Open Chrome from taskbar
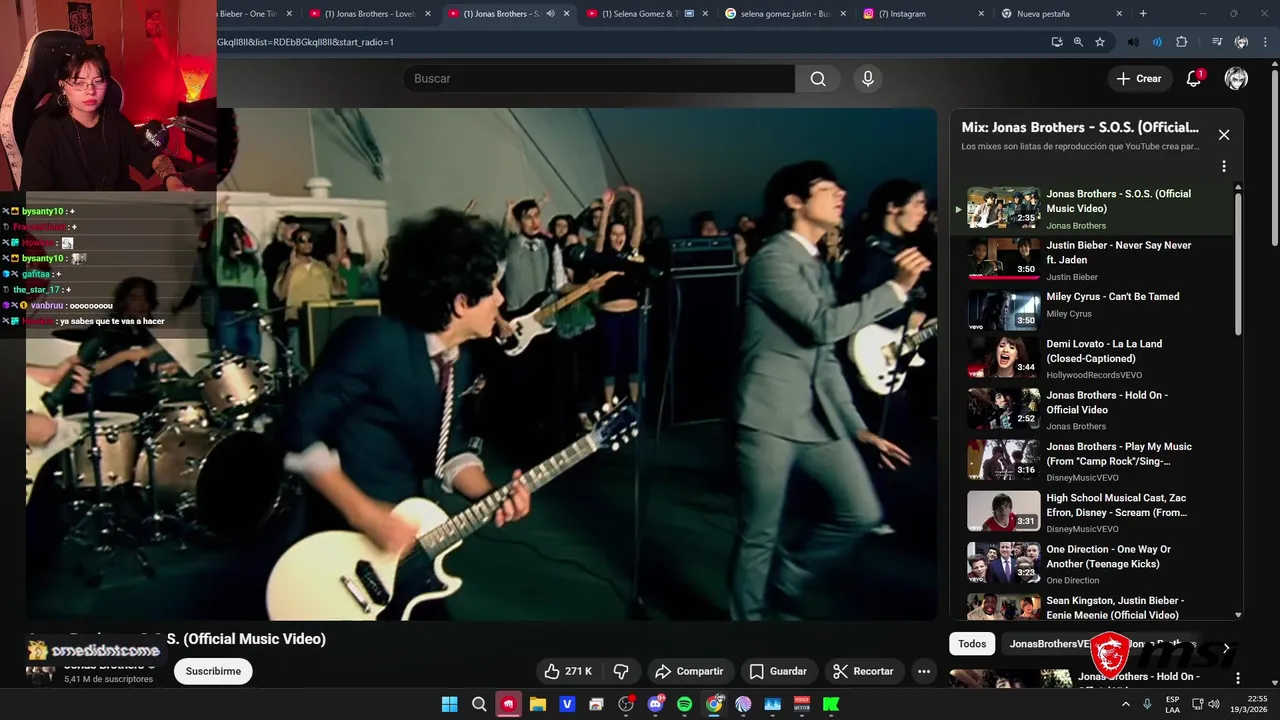1280x720 pixels. [714, 704]
